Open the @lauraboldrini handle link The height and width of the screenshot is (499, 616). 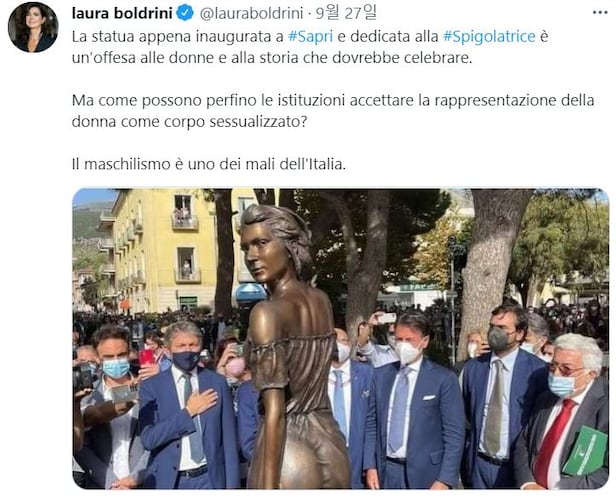[x=251, y=13]
